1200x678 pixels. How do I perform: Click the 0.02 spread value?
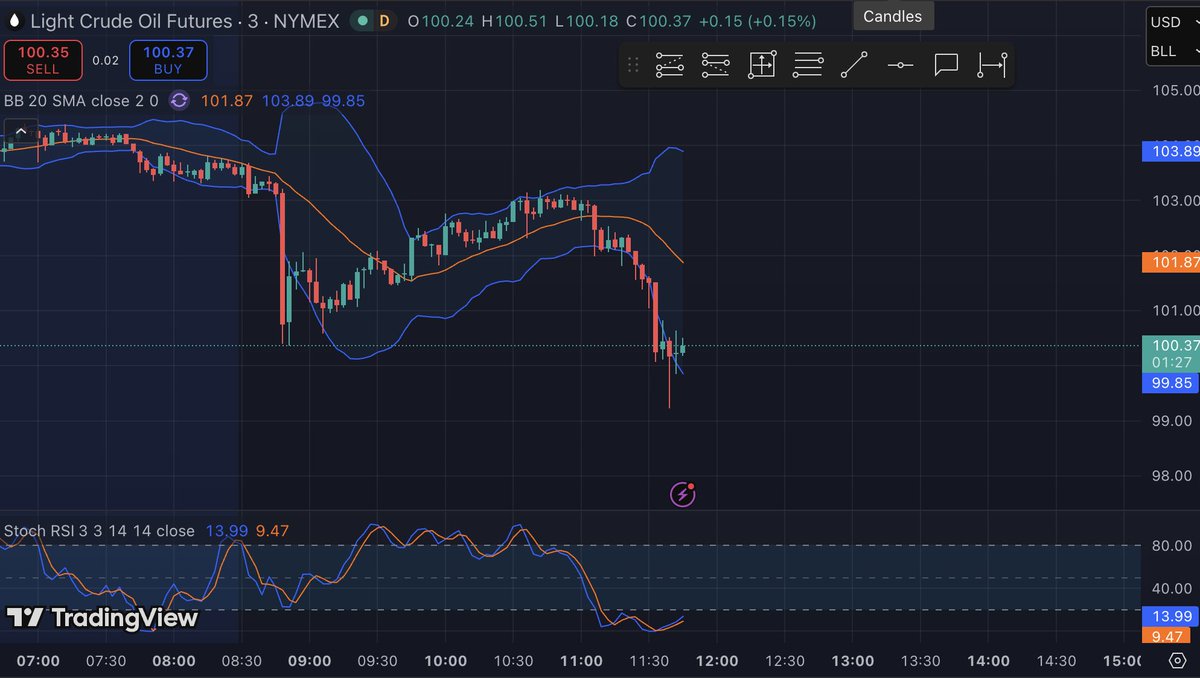[x=105, y=60]
